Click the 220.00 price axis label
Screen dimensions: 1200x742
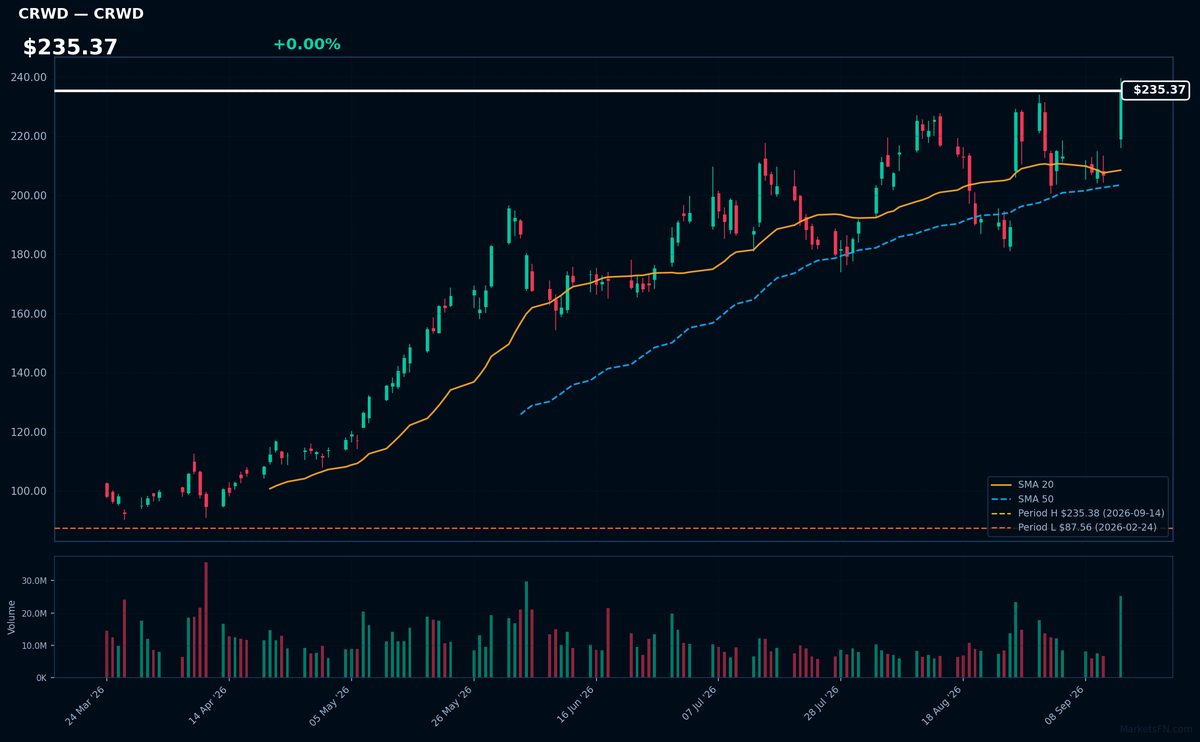click(29, 136)
